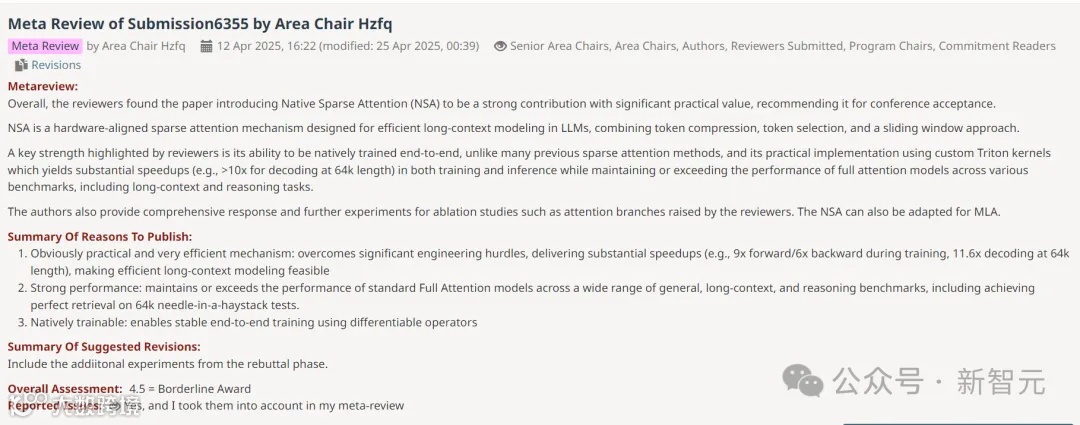Viewport: 1080px width, 425px height.
Task: Click the calendar icon beside the review date
Action: coord(206,46)
